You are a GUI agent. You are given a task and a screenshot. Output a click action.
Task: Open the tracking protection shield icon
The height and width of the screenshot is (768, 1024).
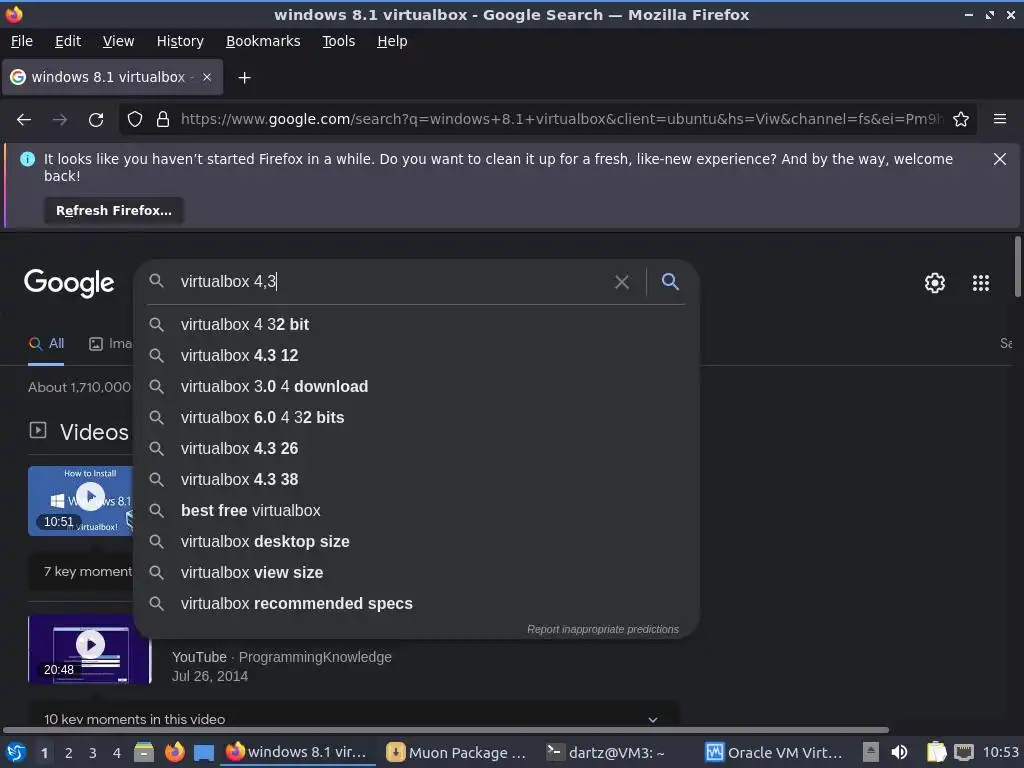[135, 119]
